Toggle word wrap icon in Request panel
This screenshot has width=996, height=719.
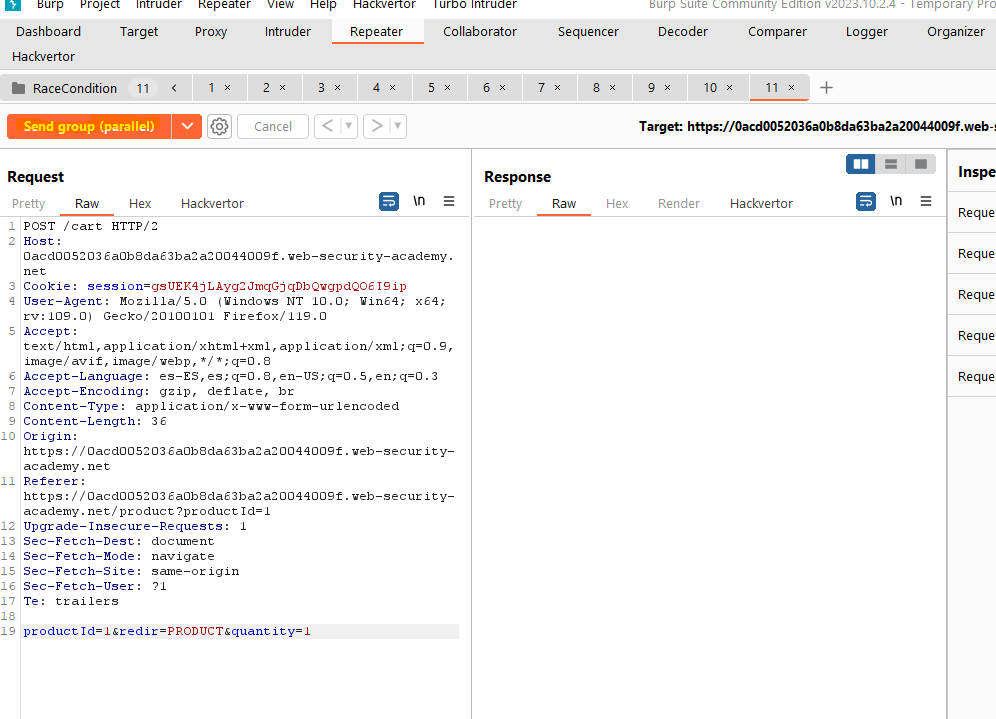(389, 201)
